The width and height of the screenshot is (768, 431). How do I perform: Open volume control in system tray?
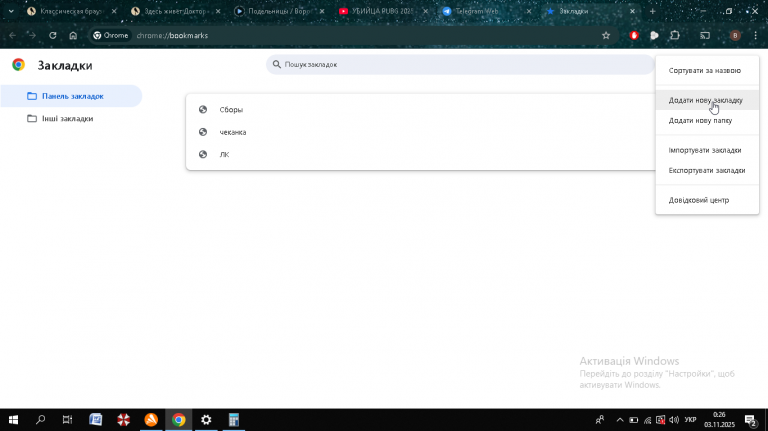tap(674, 420)
